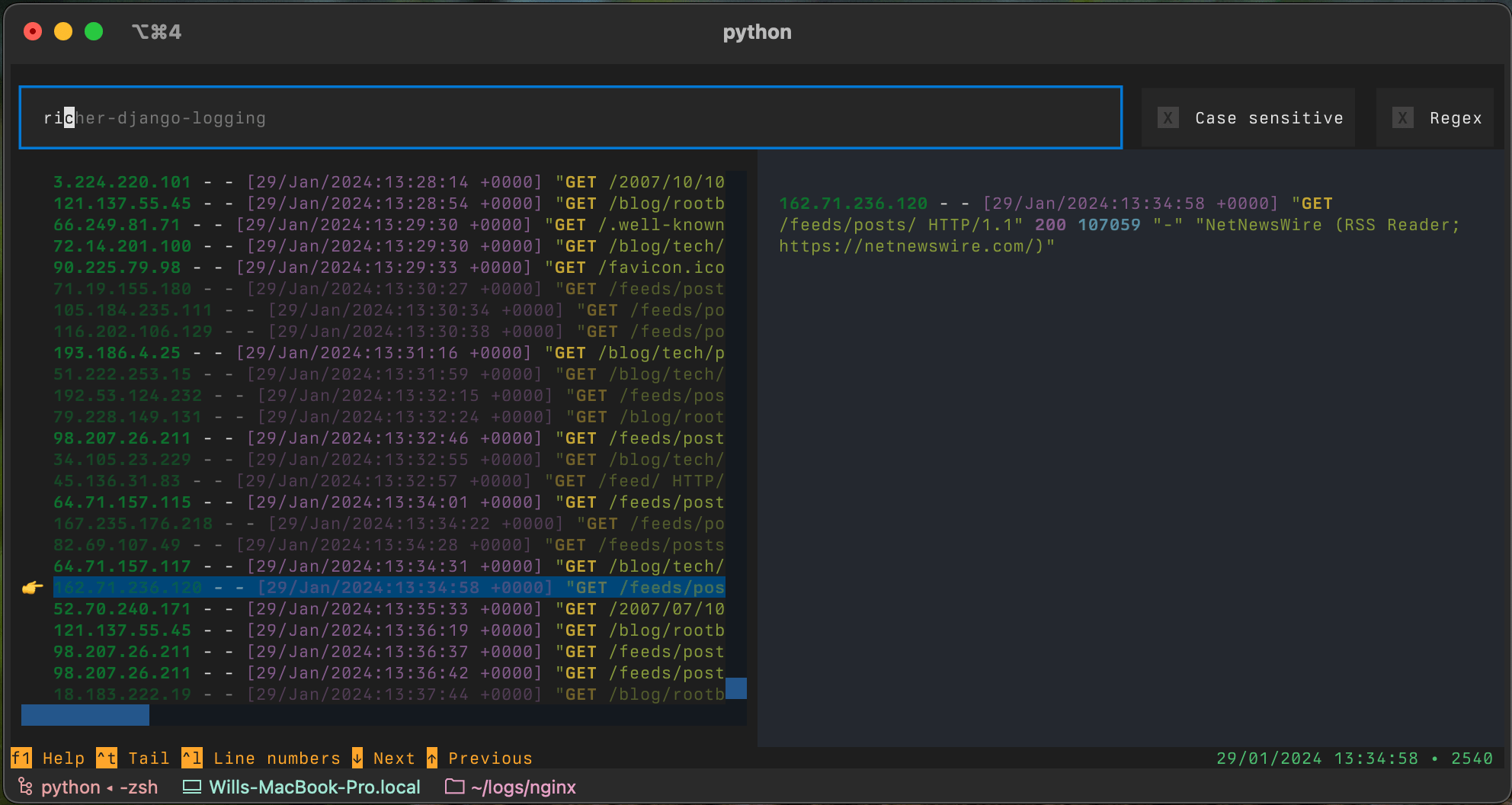Click the up-arrow icon before Previous
This screenshot has height=805, width=1512.
(432, 758)
